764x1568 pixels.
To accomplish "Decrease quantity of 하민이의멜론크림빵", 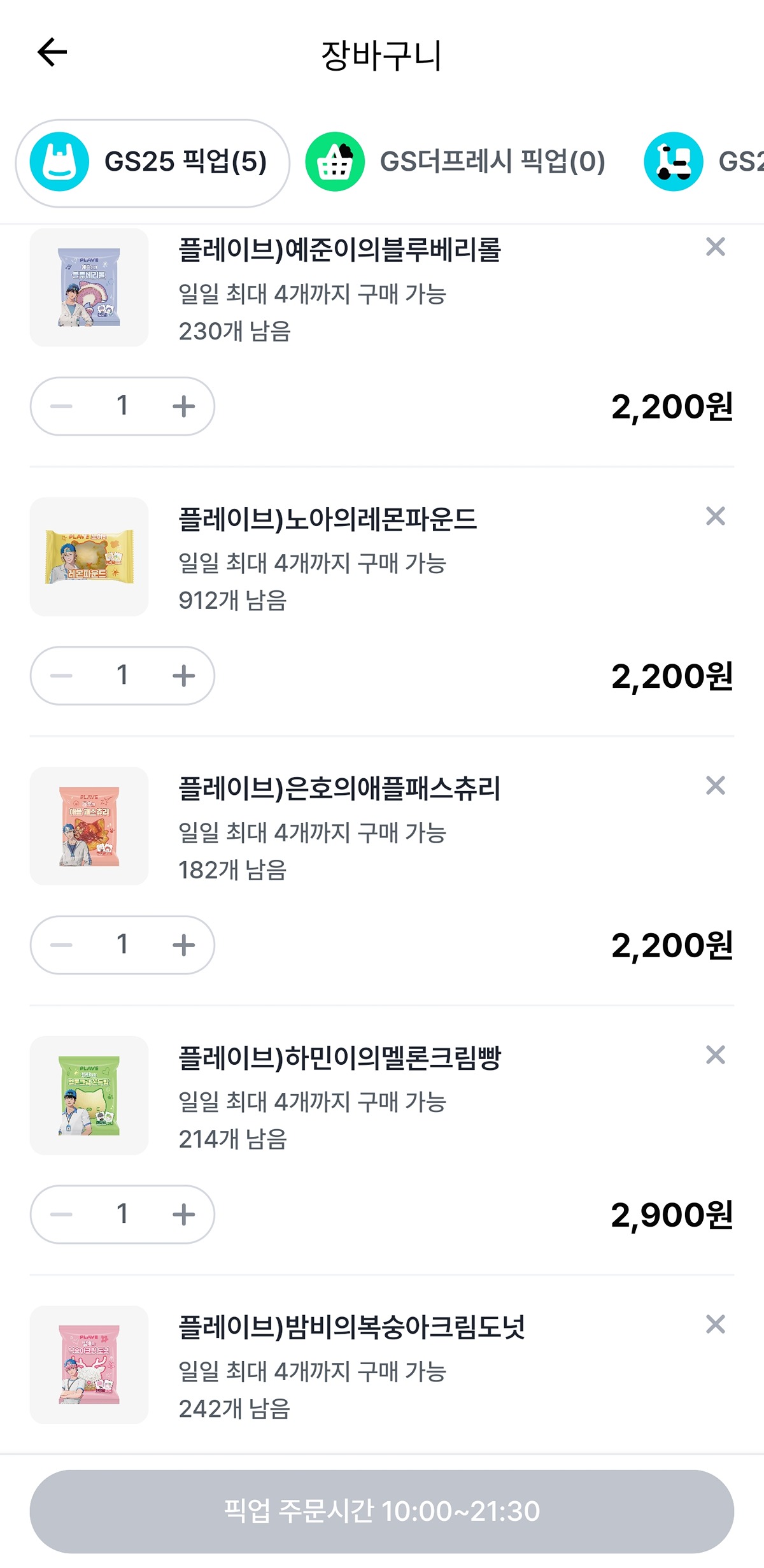I will [x=61, y=1215].
